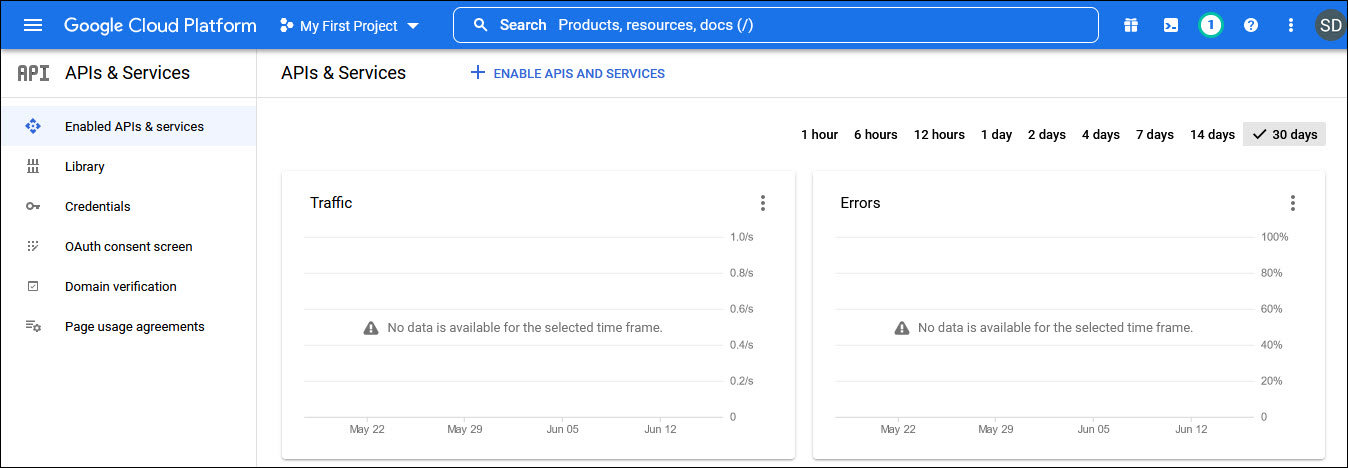Open the Traffic chart options menu
The width and height of the screenshot is (1348, 468).
point(763,203)
